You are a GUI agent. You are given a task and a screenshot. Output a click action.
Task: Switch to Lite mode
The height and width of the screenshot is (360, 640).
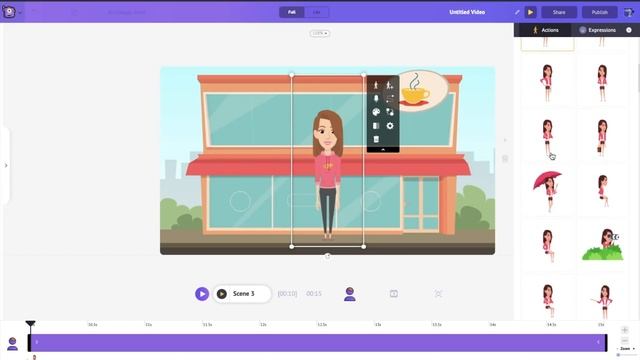pyautogui.click(x=316, y=12)
